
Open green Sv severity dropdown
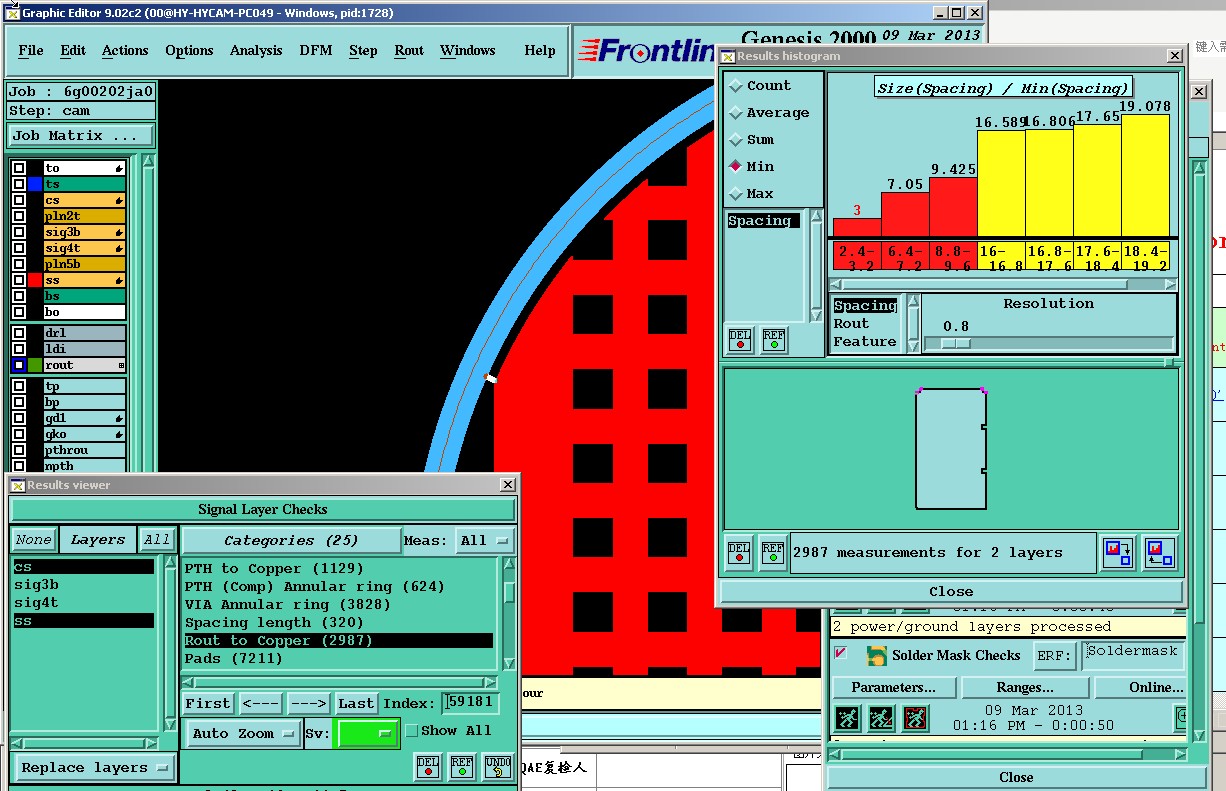[x=367, y=734]
